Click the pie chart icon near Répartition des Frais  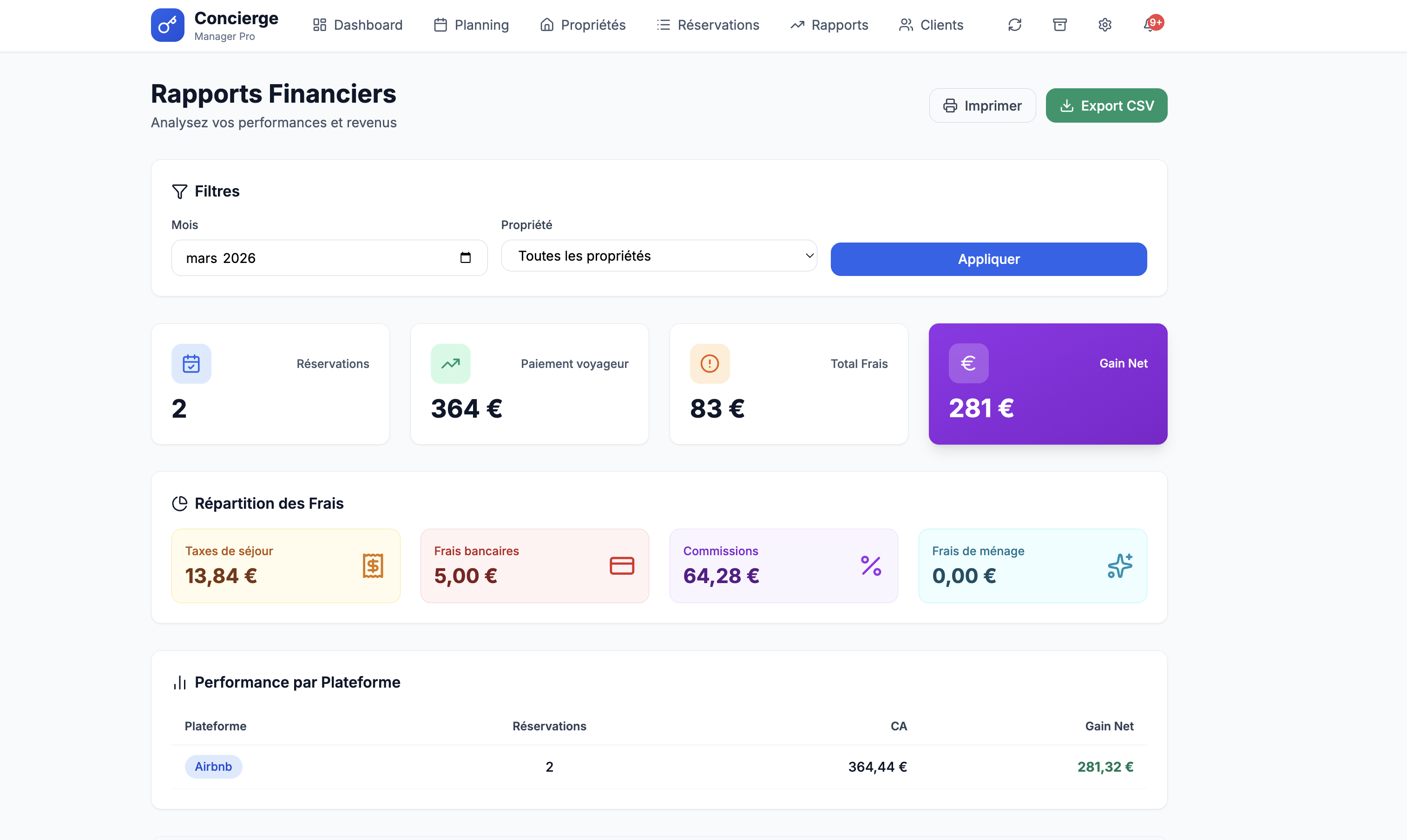coord(179,503)
